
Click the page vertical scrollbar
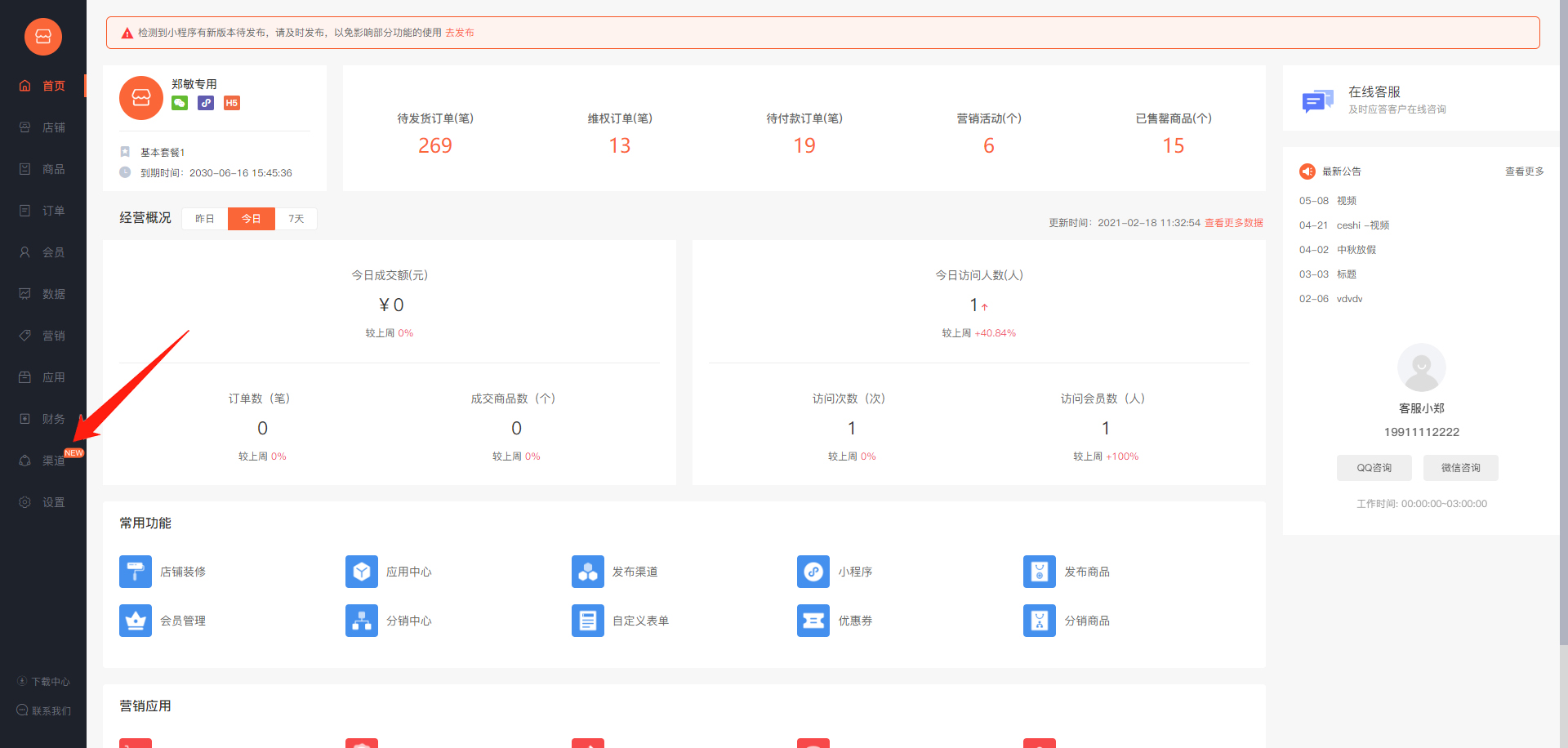tap(1563, 327)
